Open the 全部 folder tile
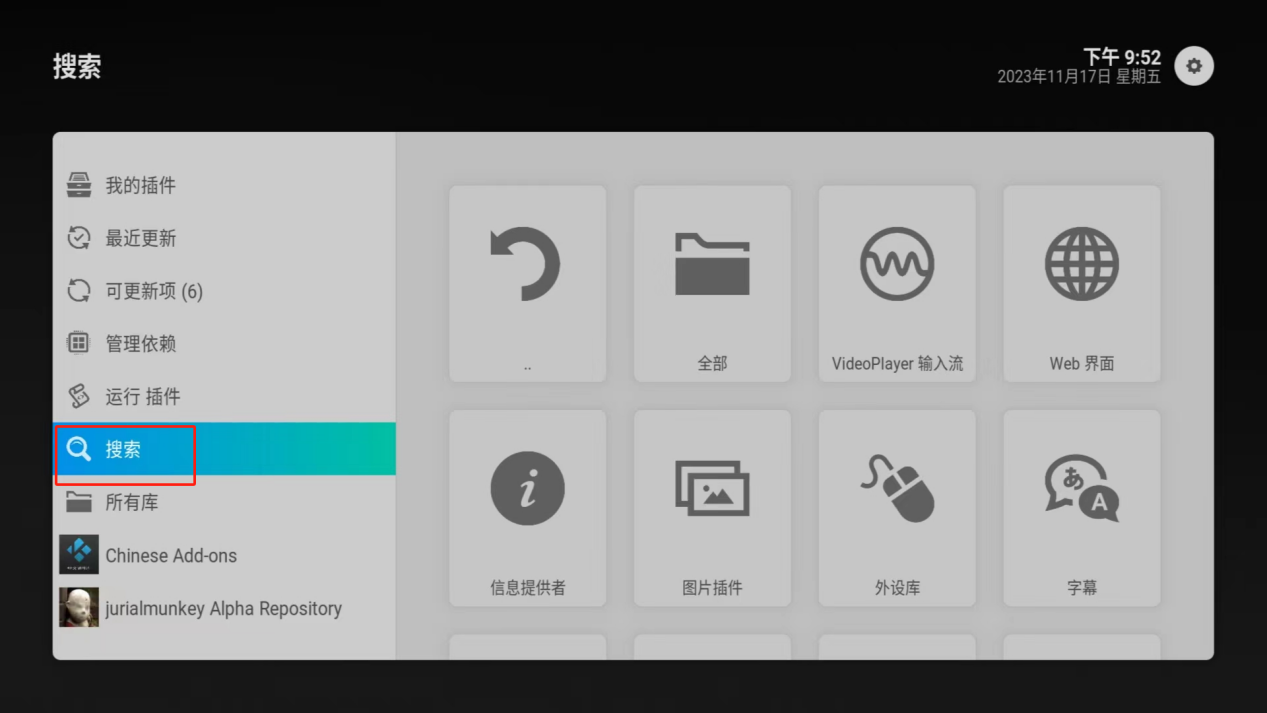Image resolution: width=1267 pixels, height=713 pixels. [712, 283]
